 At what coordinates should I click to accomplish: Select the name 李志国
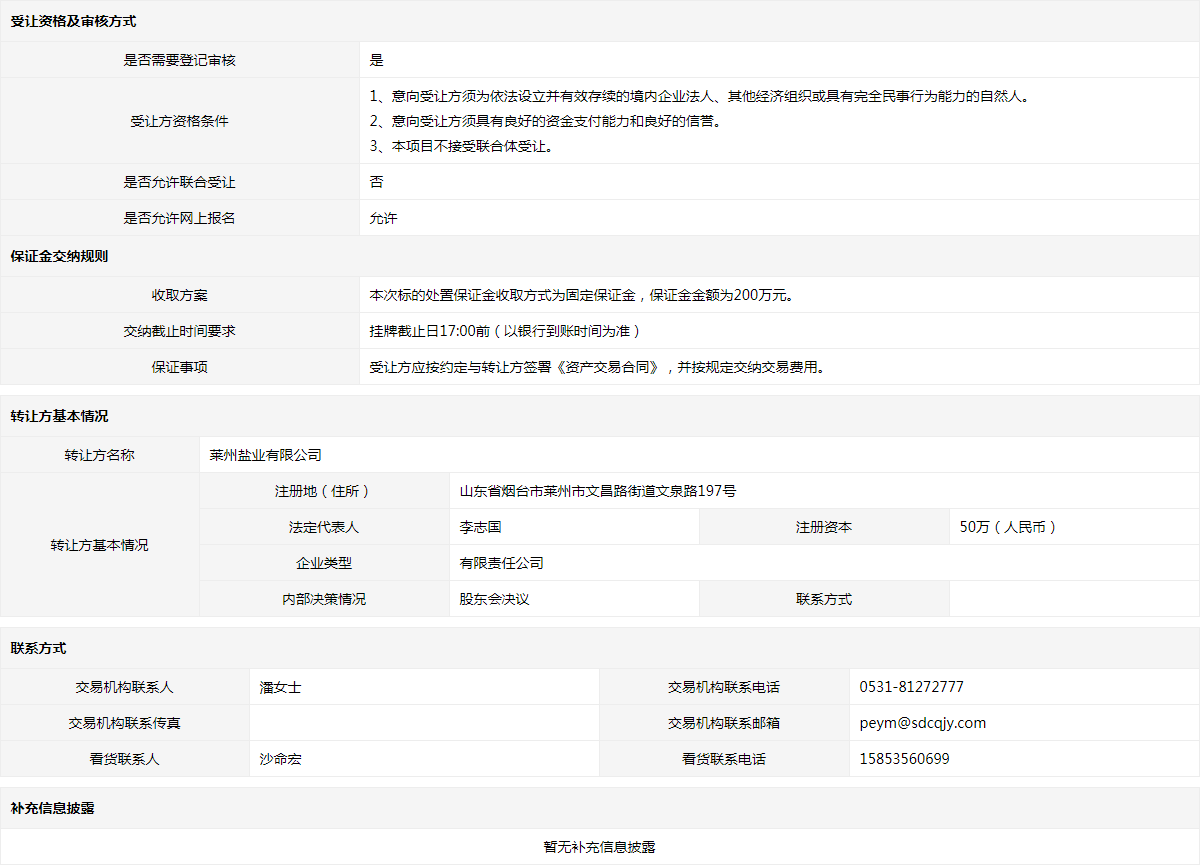click(x=480, y=527)
